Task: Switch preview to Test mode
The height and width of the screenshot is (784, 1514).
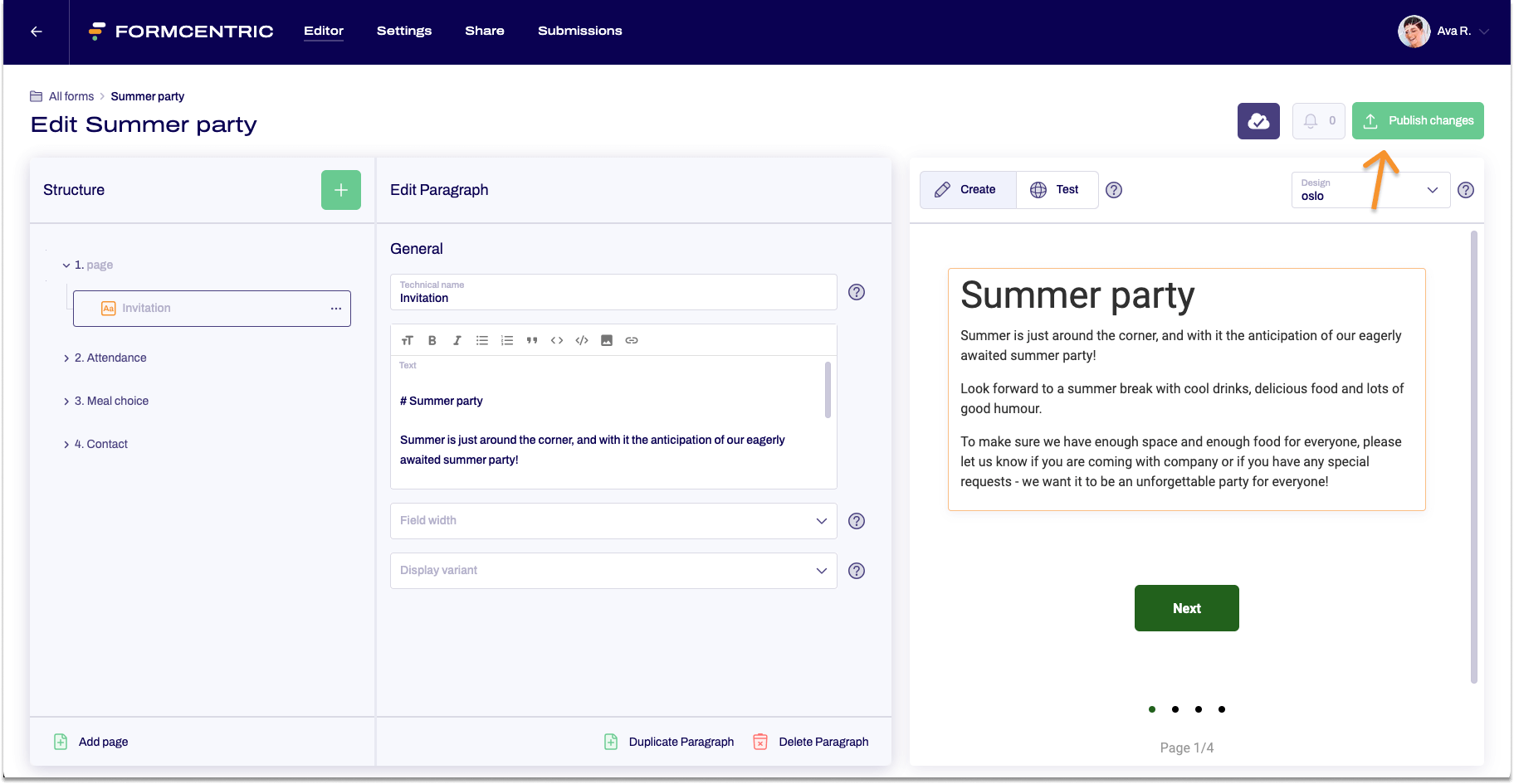Action: 1057,190
